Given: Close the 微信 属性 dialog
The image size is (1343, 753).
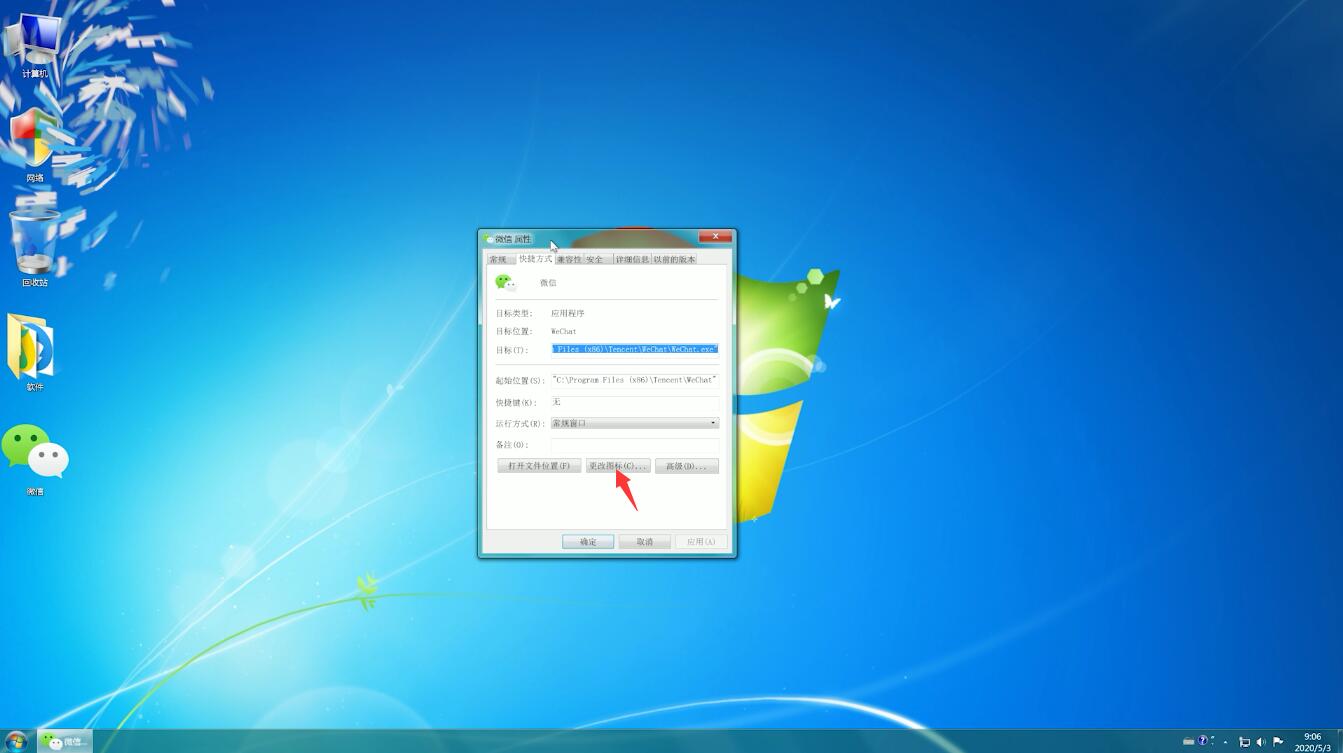Looking at the screenshot, I should [x=715, y=237].
